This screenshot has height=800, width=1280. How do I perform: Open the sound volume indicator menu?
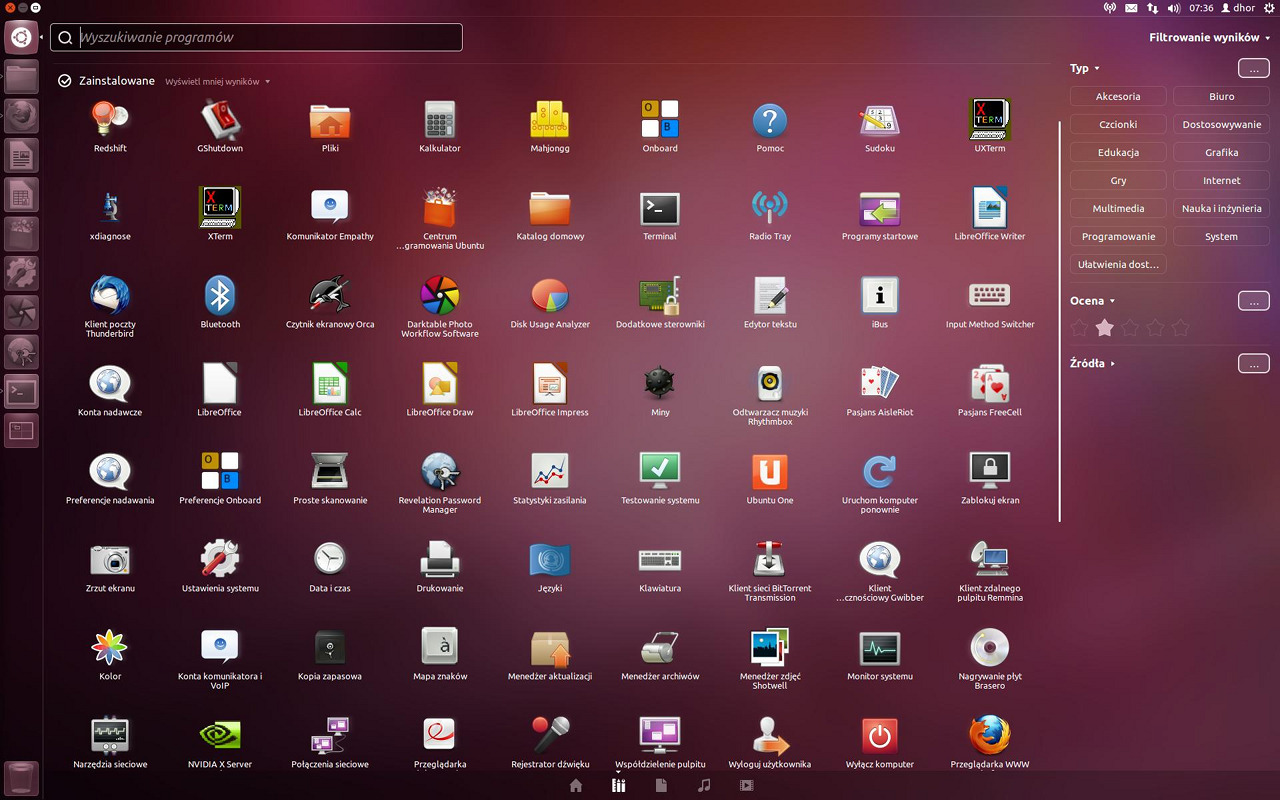1174,8
